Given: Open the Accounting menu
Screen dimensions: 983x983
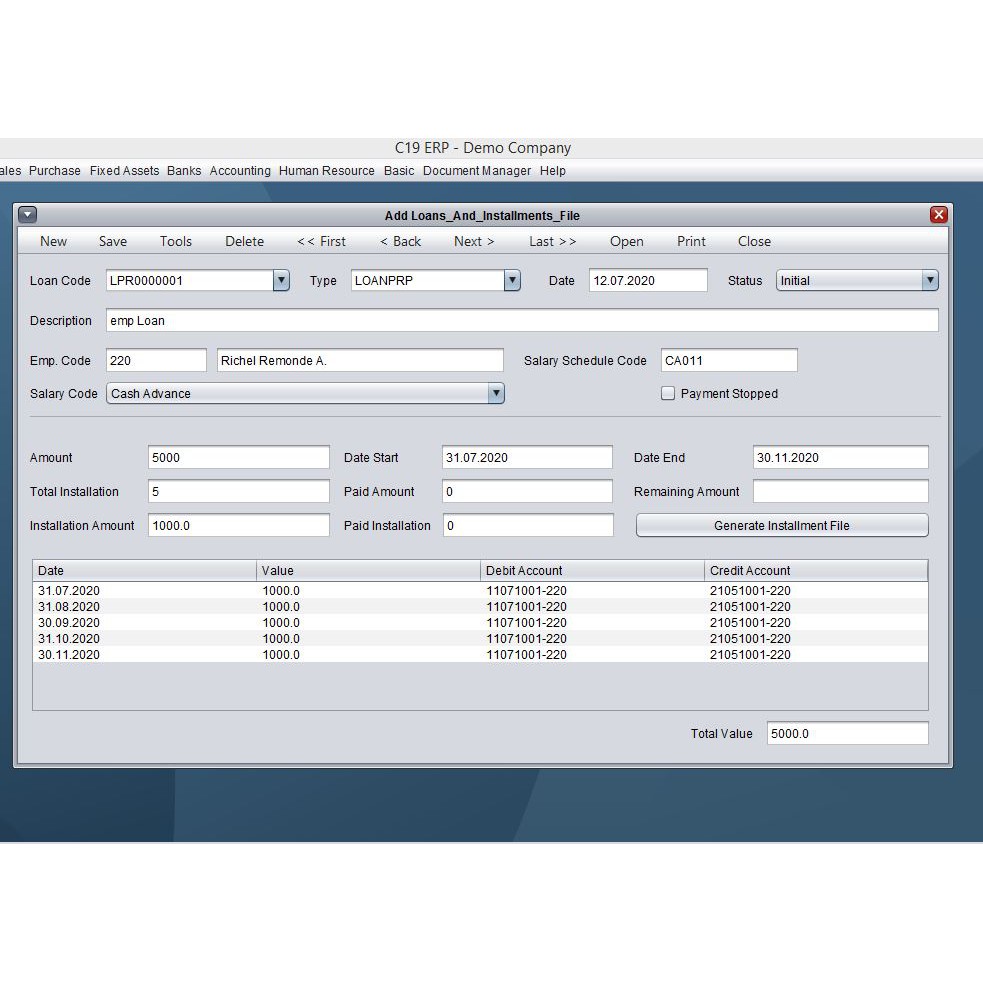Looking at the screenshot, I should (240, 171).
